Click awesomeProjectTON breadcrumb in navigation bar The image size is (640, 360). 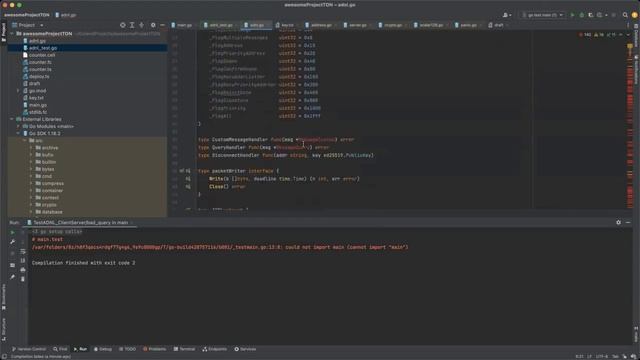point(27,15)
